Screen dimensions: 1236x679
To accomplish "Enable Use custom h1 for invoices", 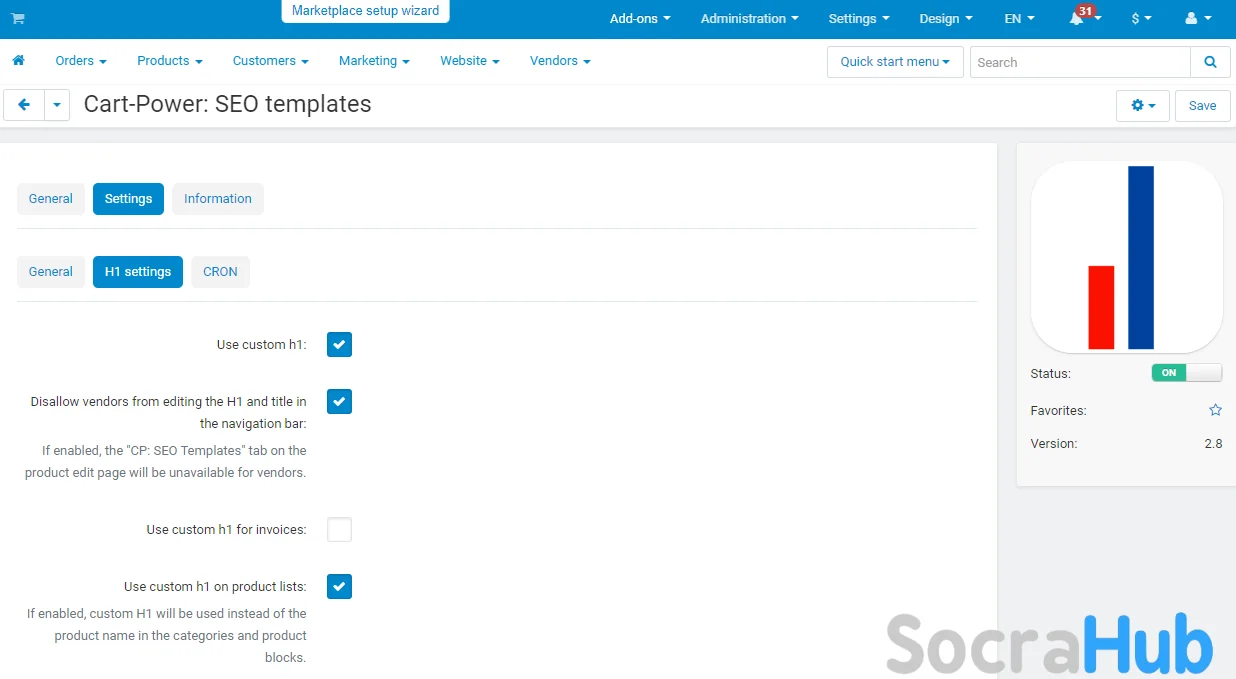I will click(x=340, y=530).
